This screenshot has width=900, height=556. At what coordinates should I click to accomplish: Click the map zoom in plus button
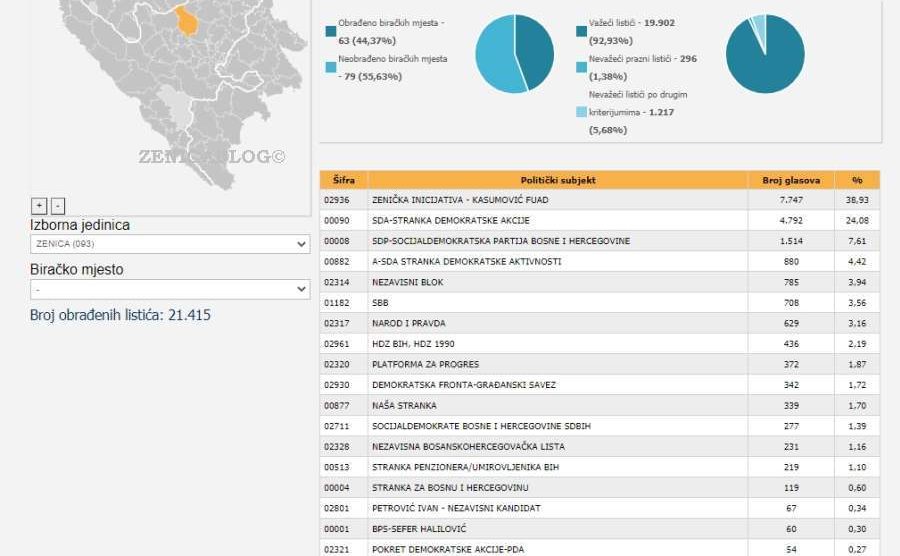[39, 206]
